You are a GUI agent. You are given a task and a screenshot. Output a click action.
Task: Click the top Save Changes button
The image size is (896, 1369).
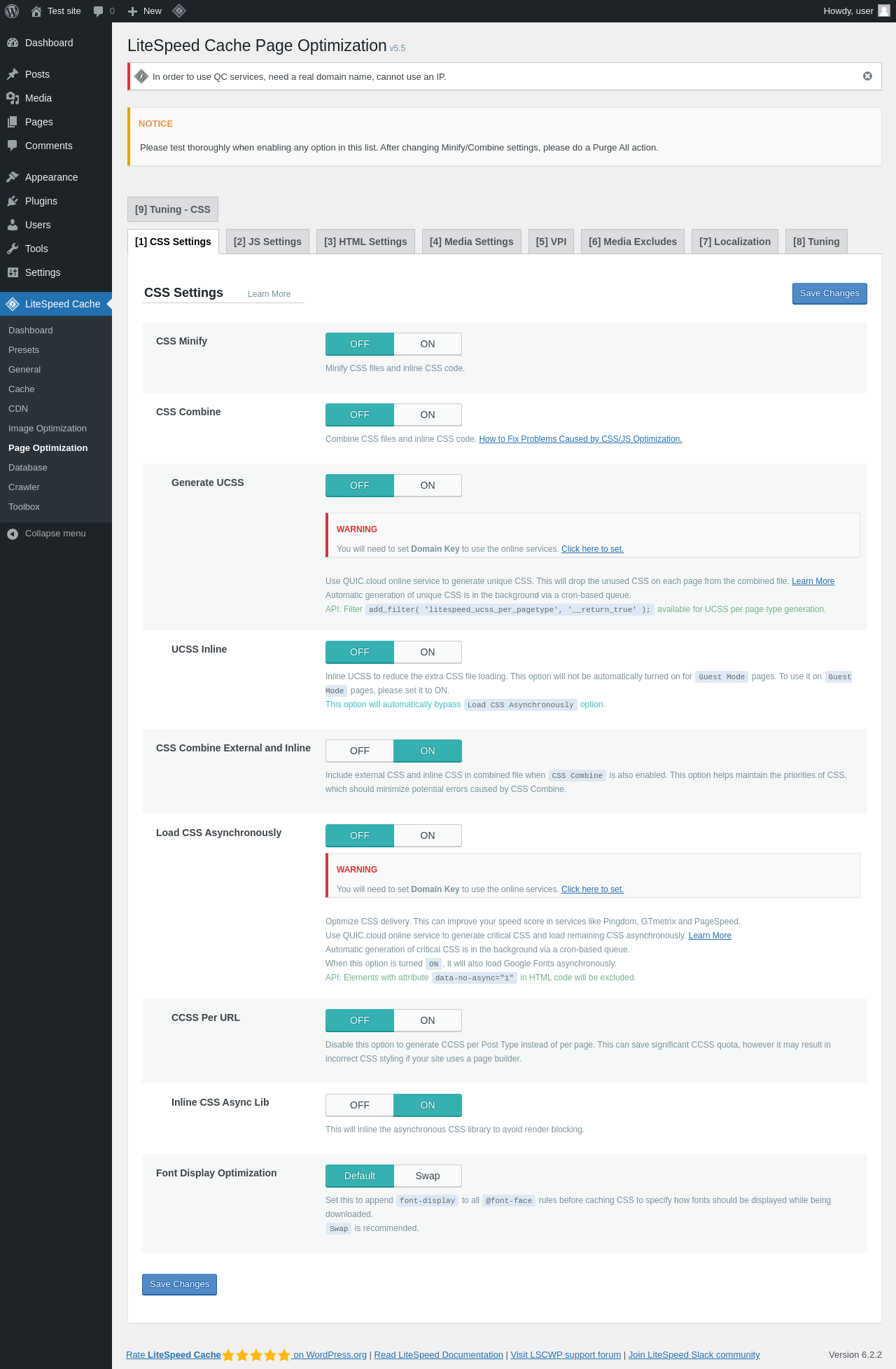[829, 293]
